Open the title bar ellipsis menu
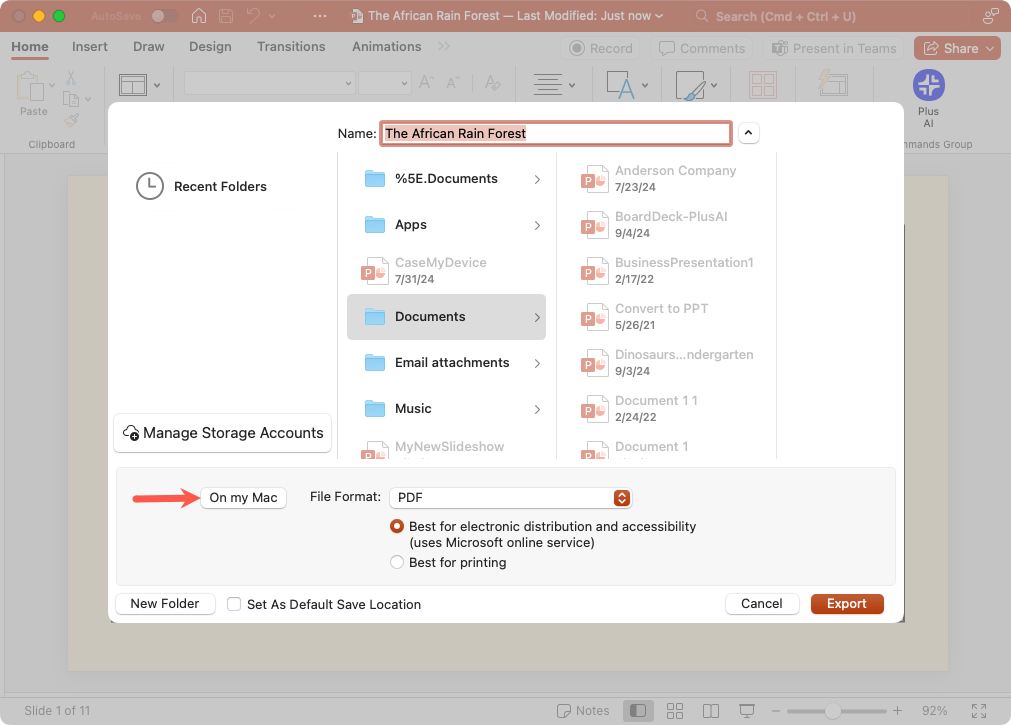This screenshot has height=725, width=1011. tap(320, 16)
